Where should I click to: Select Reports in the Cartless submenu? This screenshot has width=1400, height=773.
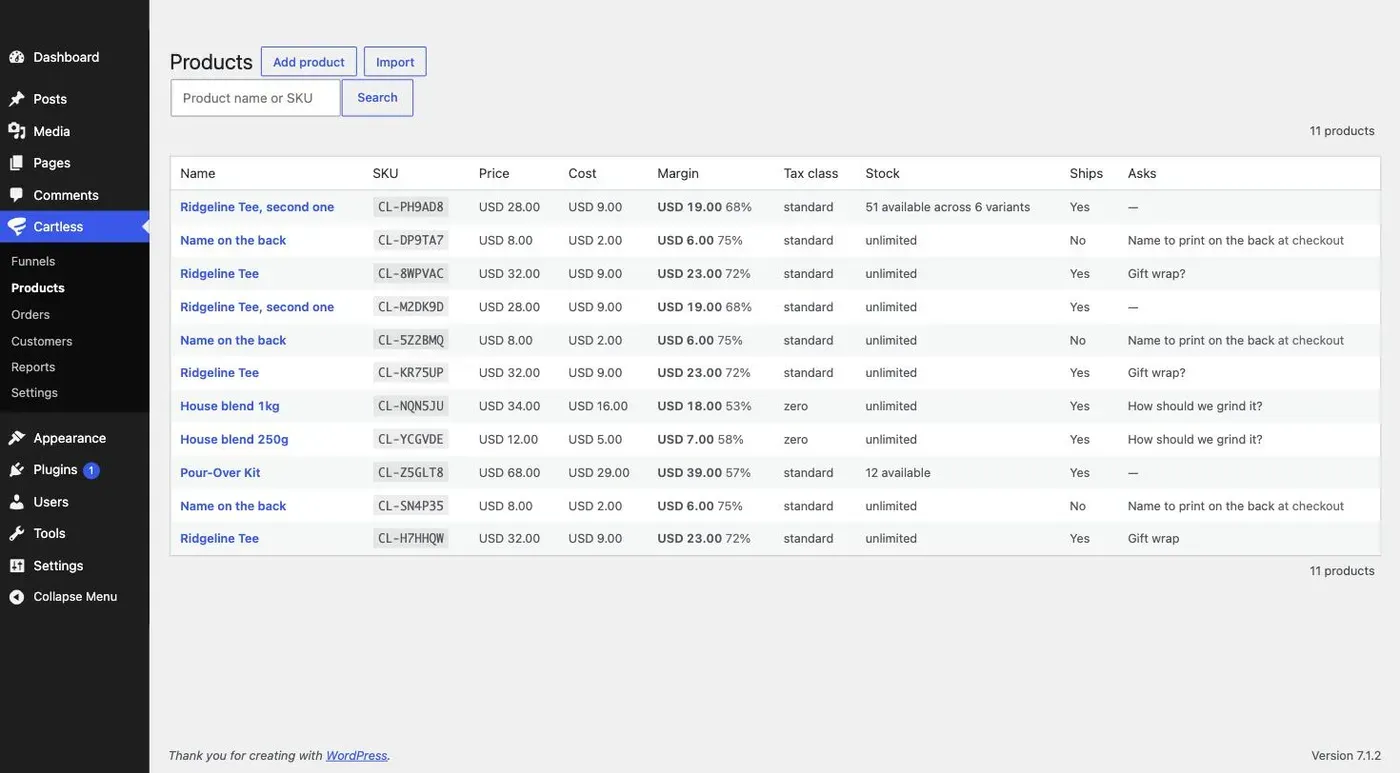33,367
